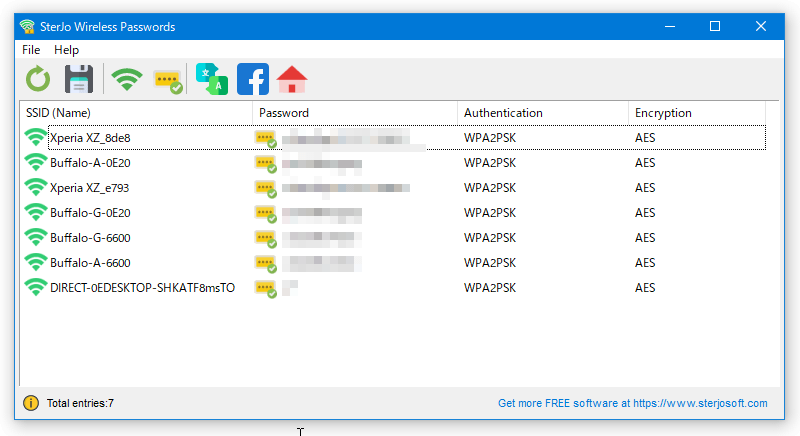The height and width of the screenshot is (436, 800).
Task: Click the Wi-Fi icon beside Xperia XZ_8de8
Action: (x=36, y=138)
